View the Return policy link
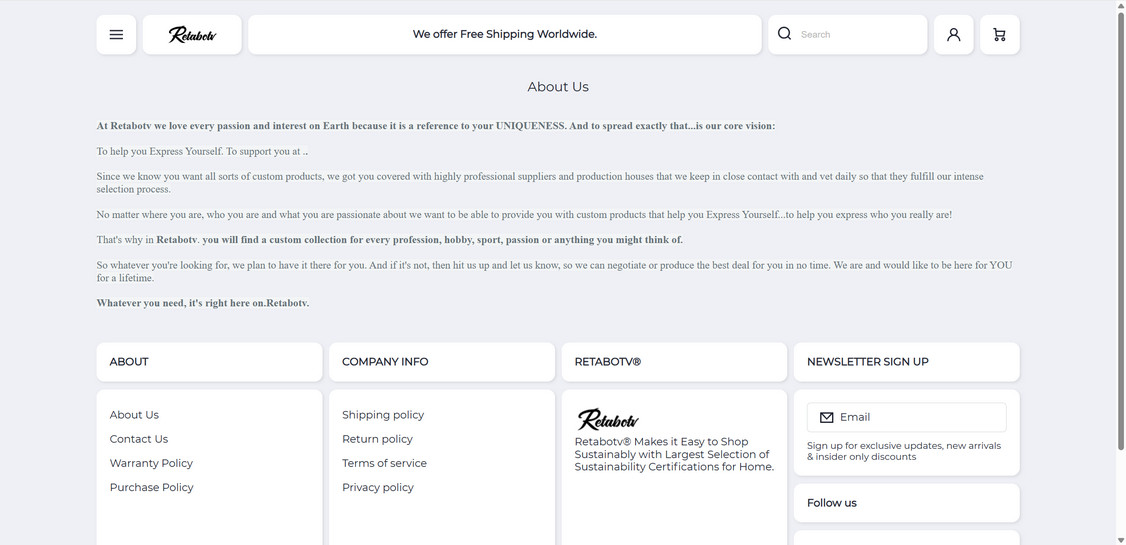 point(377,439)
